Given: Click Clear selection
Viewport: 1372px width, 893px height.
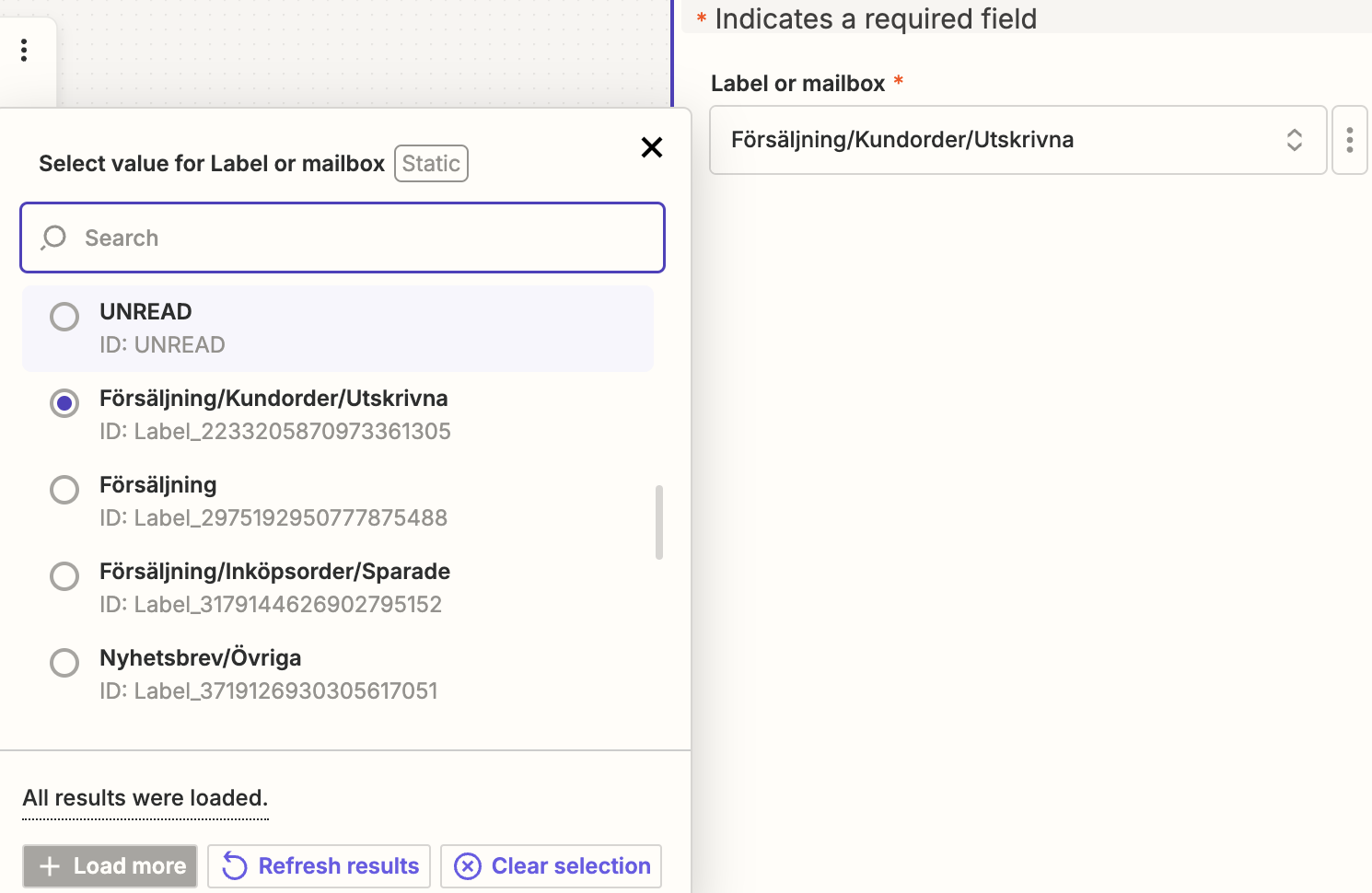Looking at the screenshot, I should 551,866.
